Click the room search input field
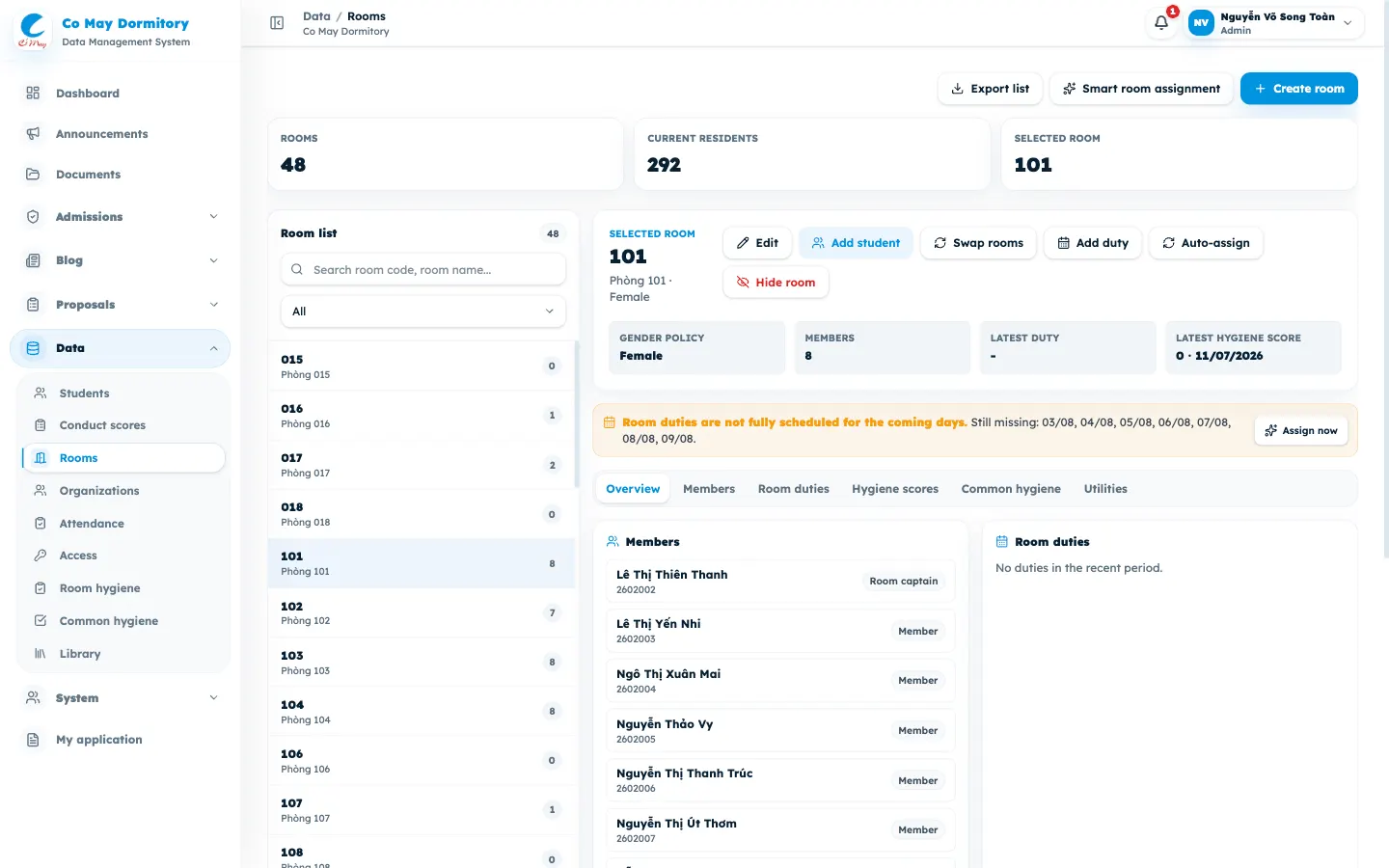 point(423,270)
